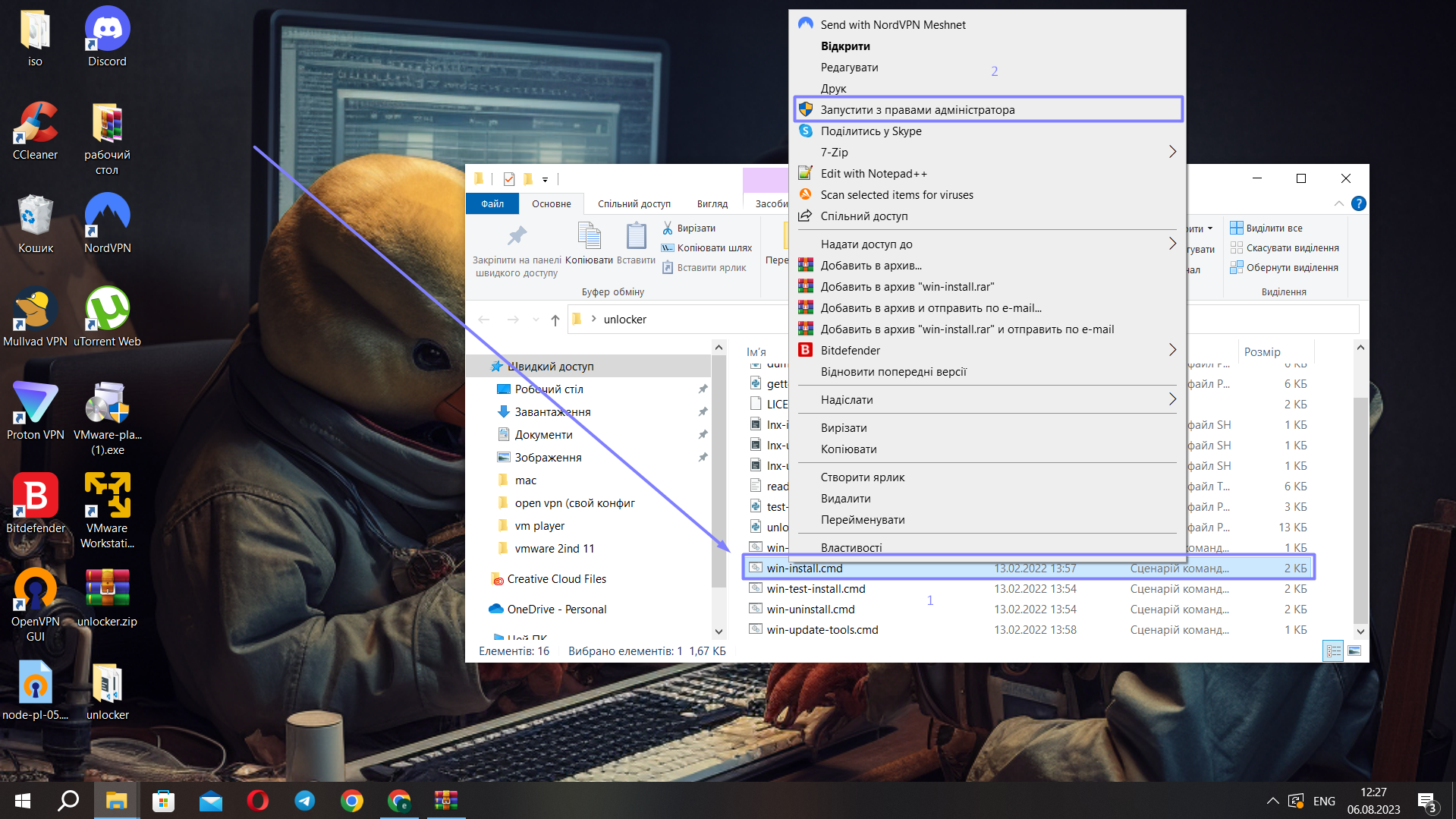Click Обернути виділення button

(x=1284, y=267)
